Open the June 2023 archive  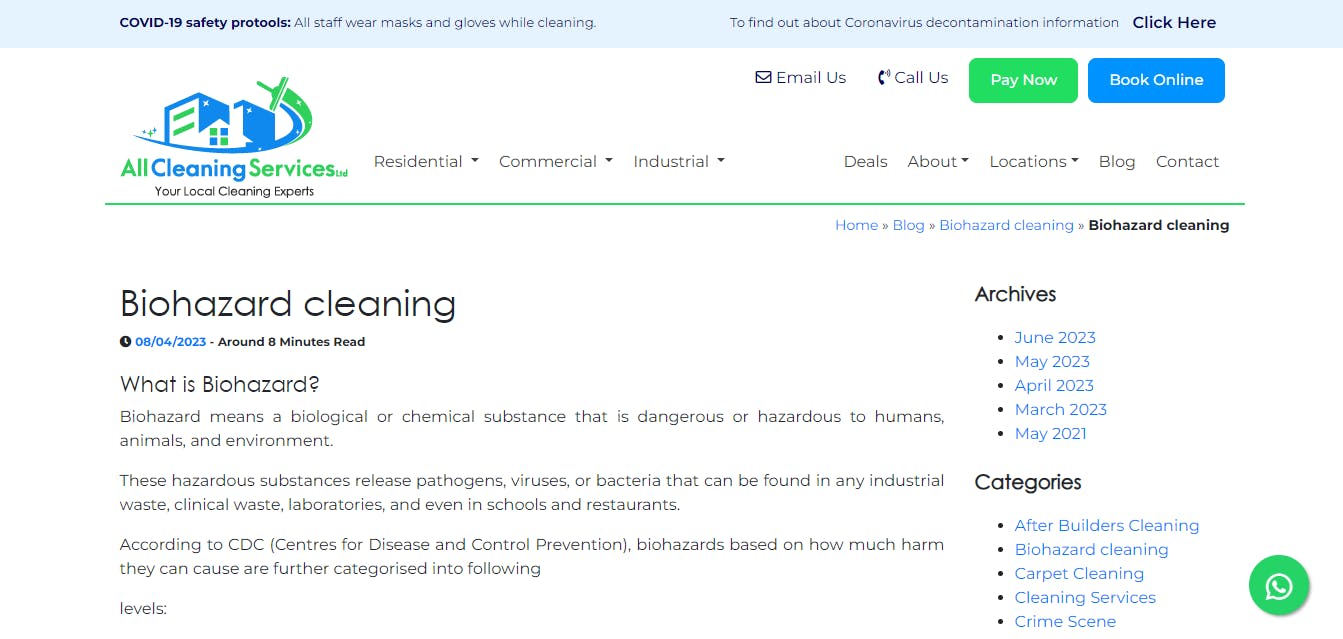tap(1055, 338)
